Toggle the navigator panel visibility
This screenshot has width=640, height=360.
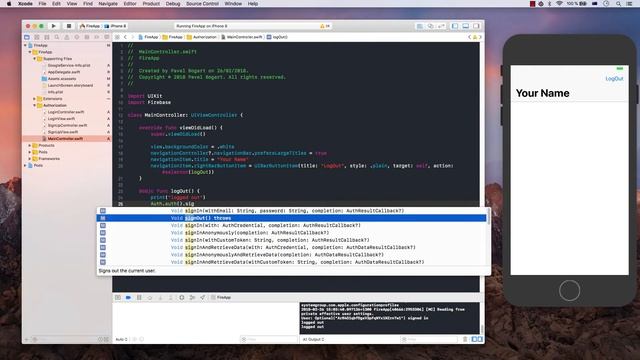click(x=455, y=26)
